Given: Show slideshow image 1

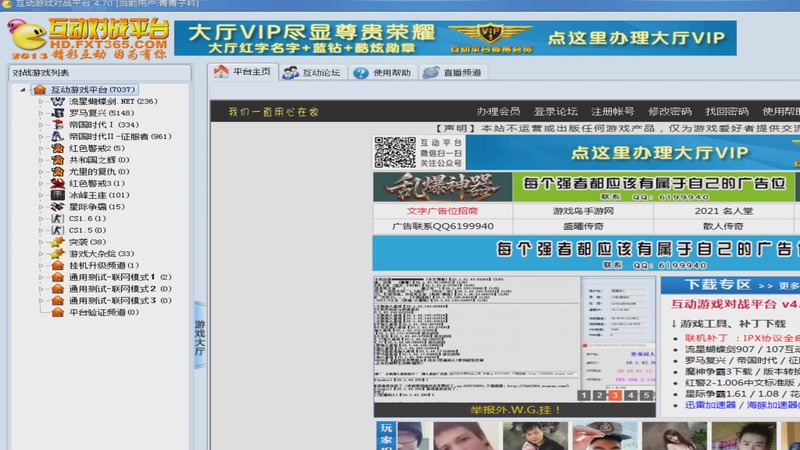Looking at the screenshot, I should (584, 395).
